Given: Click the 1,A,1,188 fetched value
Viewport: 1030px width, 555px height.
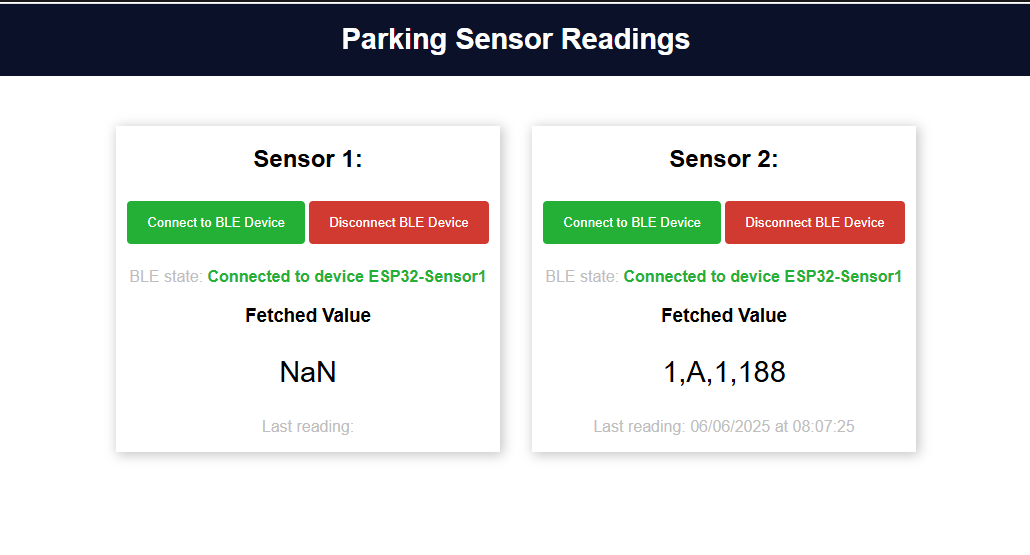Looking at the screenshot, I should pyautogui.click(x=724, y=372).
